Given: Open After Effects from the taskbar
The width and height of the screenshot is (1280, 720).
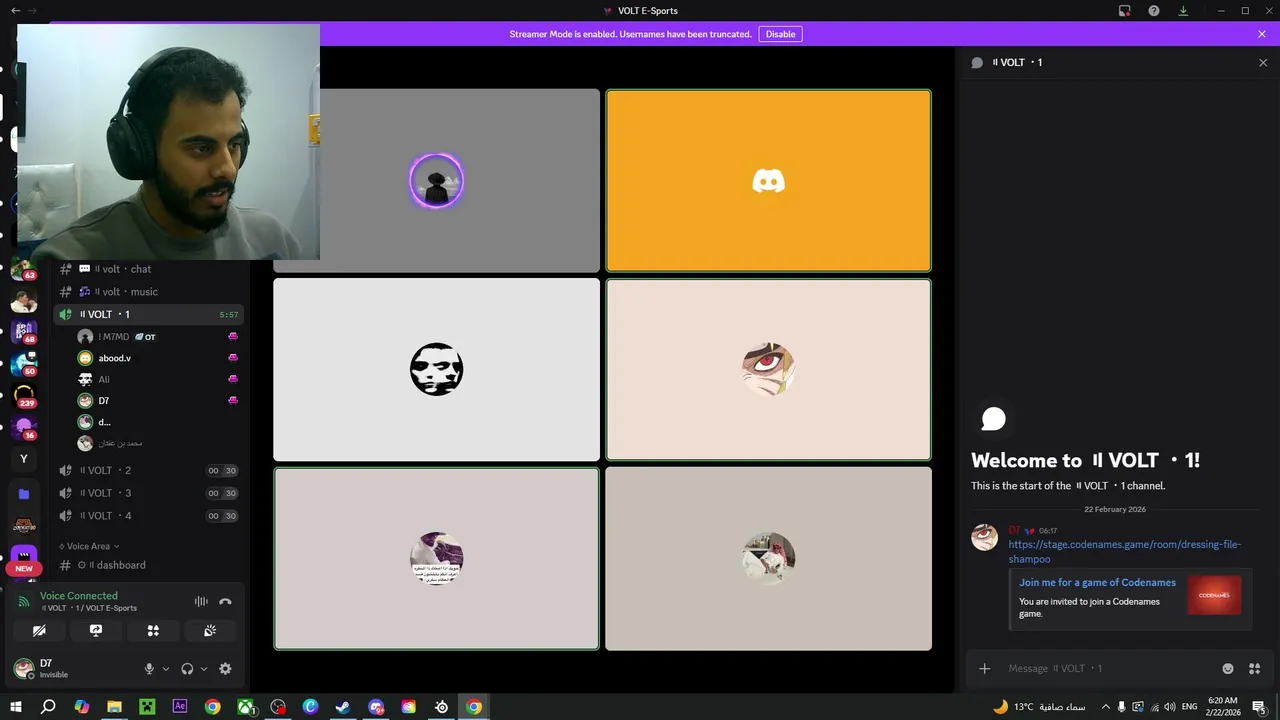Looking at the screenshot, I should [180, 707].
